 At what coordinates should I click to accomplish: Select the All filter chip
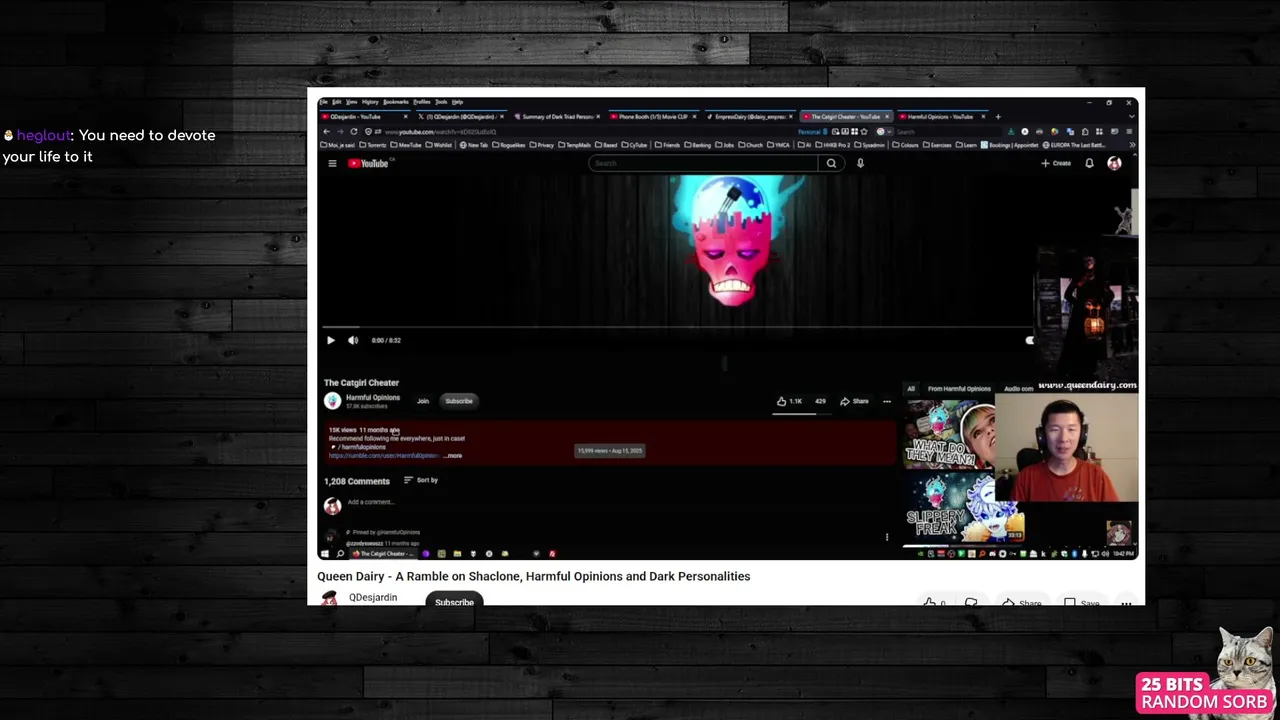click(911, 389)
